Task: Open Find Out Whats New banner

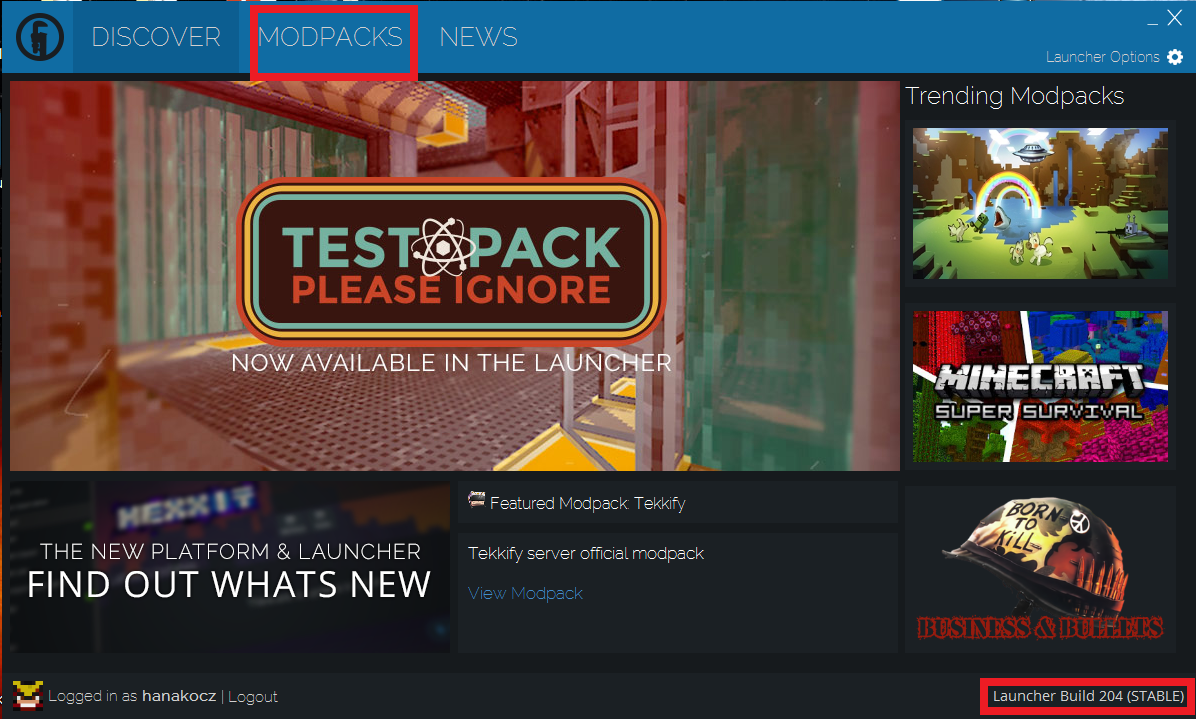Action: click(x=230, y=567)
